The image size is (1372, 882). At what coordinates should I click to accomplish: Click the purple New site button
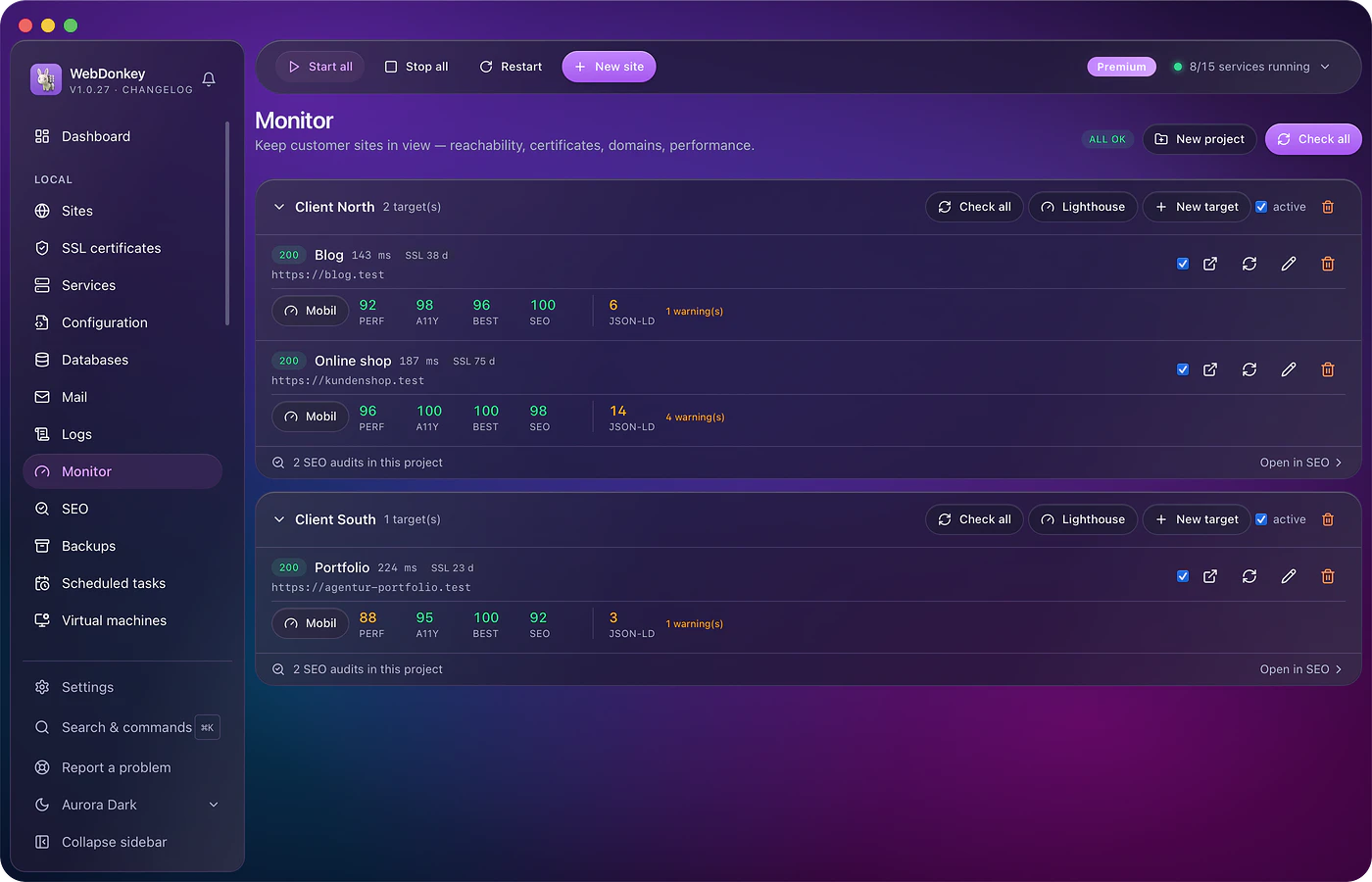point(609,67)
